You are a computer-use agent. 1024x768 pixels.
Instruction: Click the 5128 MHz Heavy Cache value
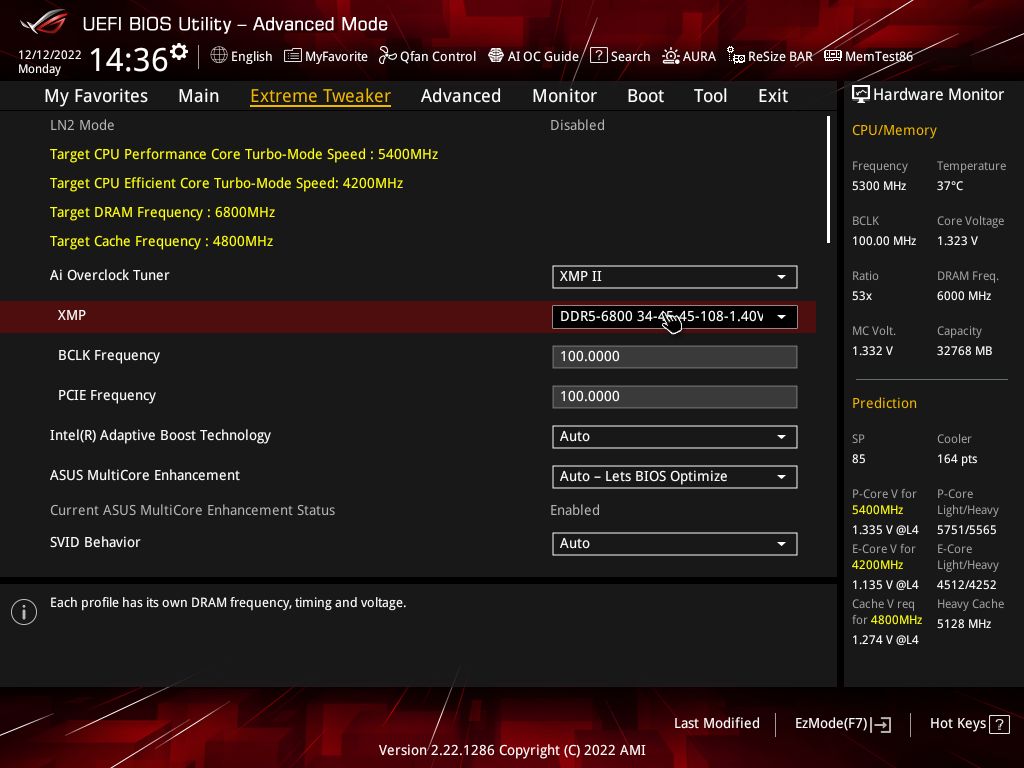964,624
